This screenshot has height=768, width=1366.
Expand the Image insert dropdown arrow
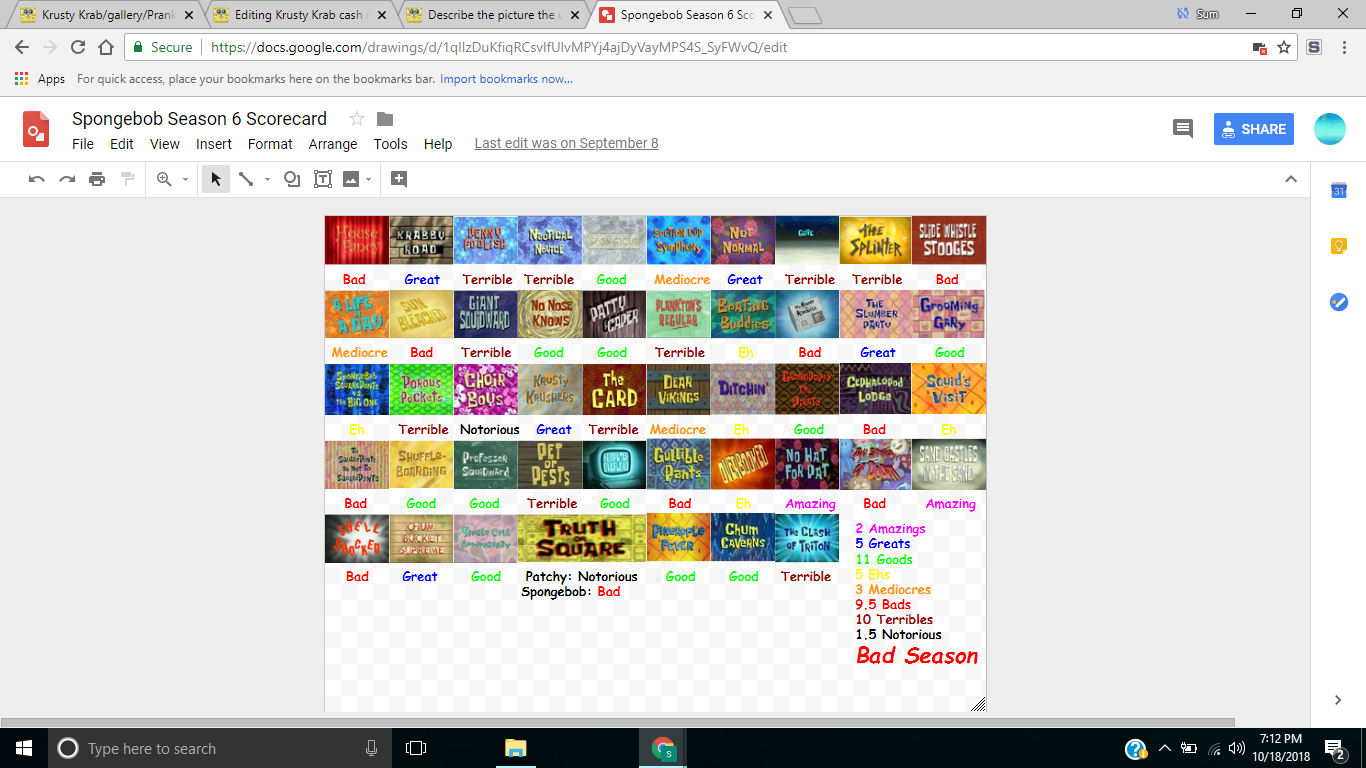tap(369, 180)
